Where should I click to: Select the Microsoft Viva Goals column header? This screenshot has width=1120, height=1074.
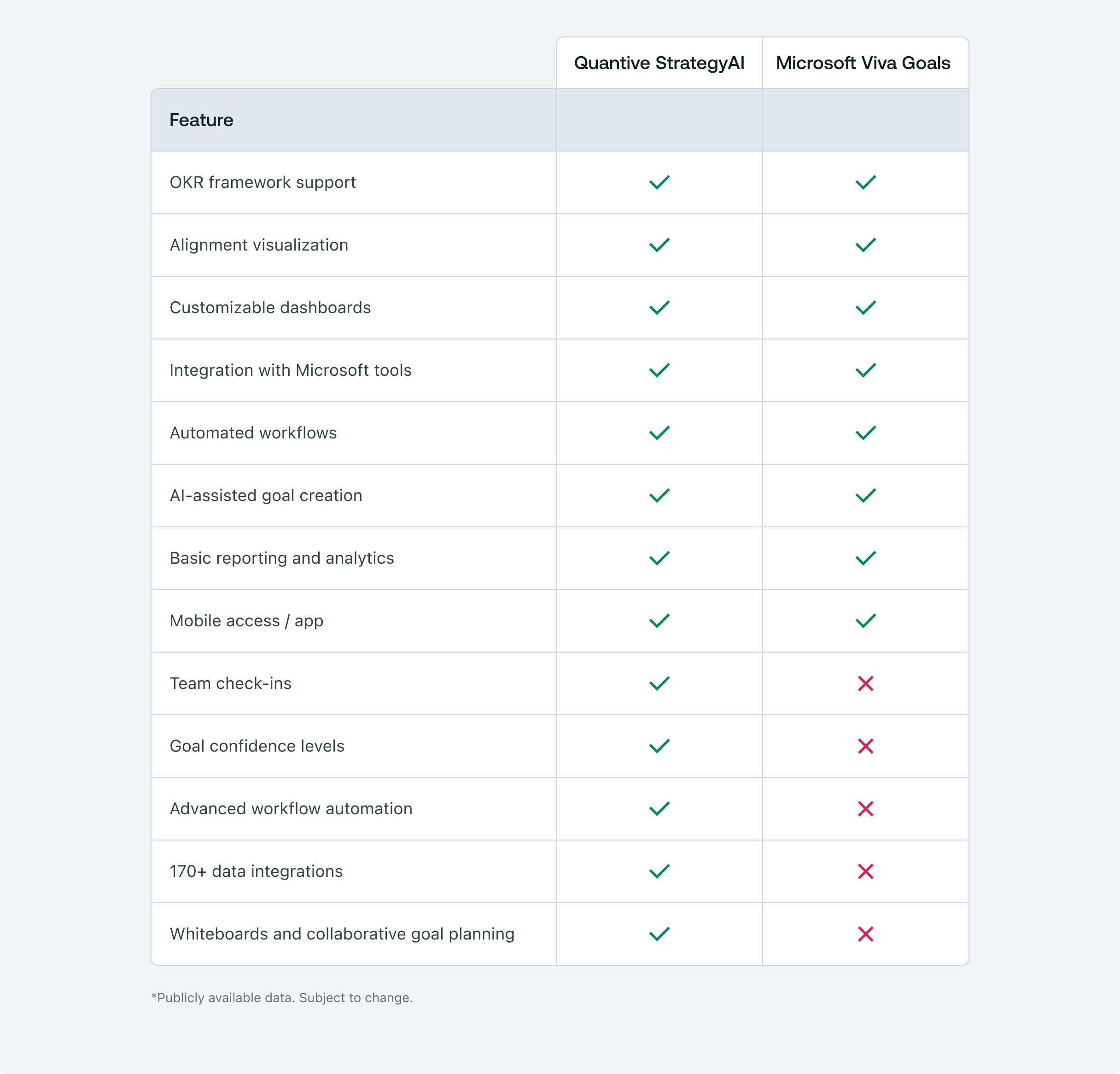click(x=863, y=63)
